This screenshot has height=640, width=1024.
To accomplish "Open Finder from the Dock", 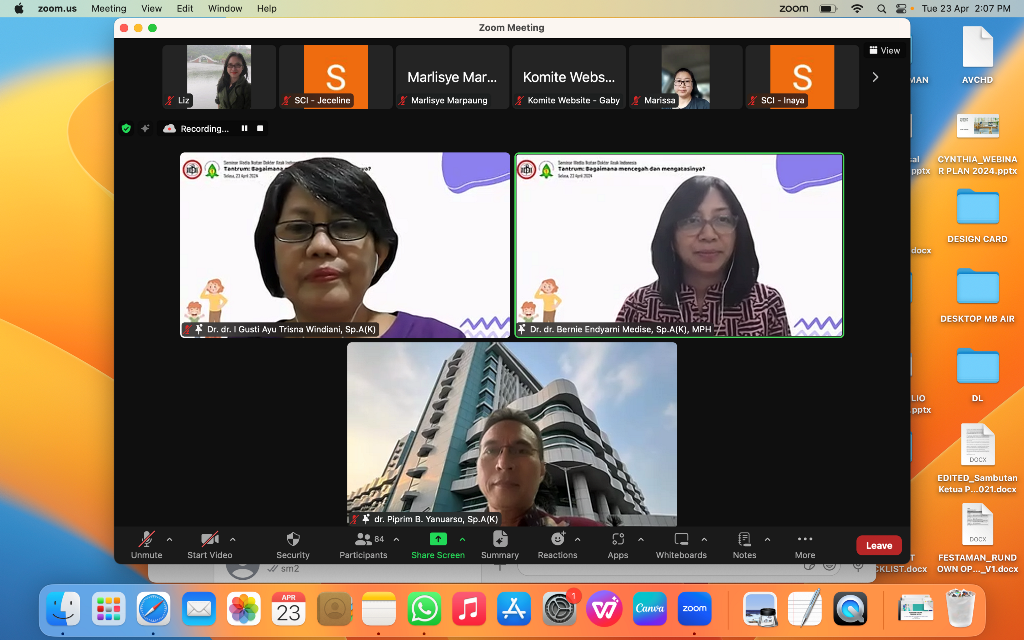I will click(63, 609).
